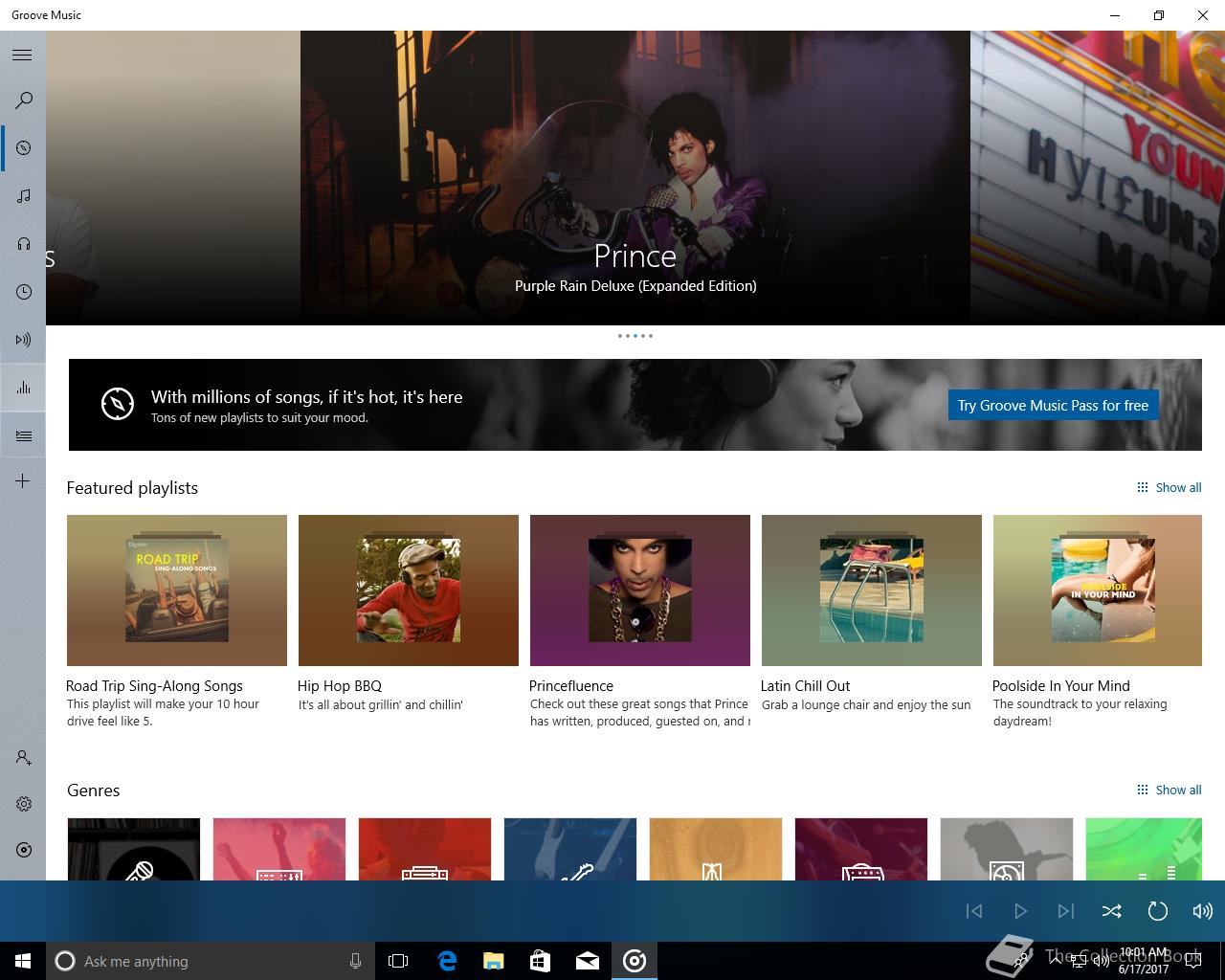Click the previous carousel slide on left

(x=173, y=178)
